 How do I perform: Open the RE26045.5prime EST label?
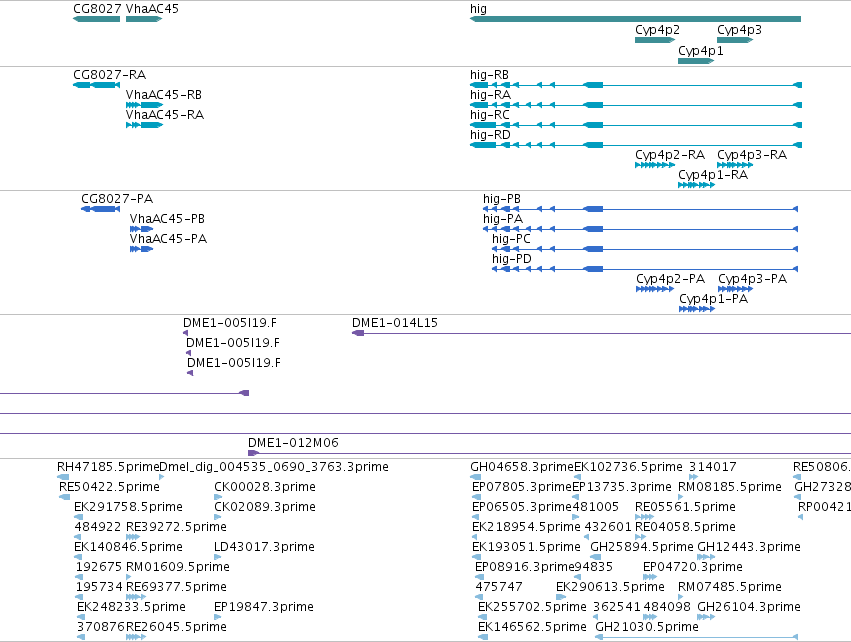[x=176, y=627]
